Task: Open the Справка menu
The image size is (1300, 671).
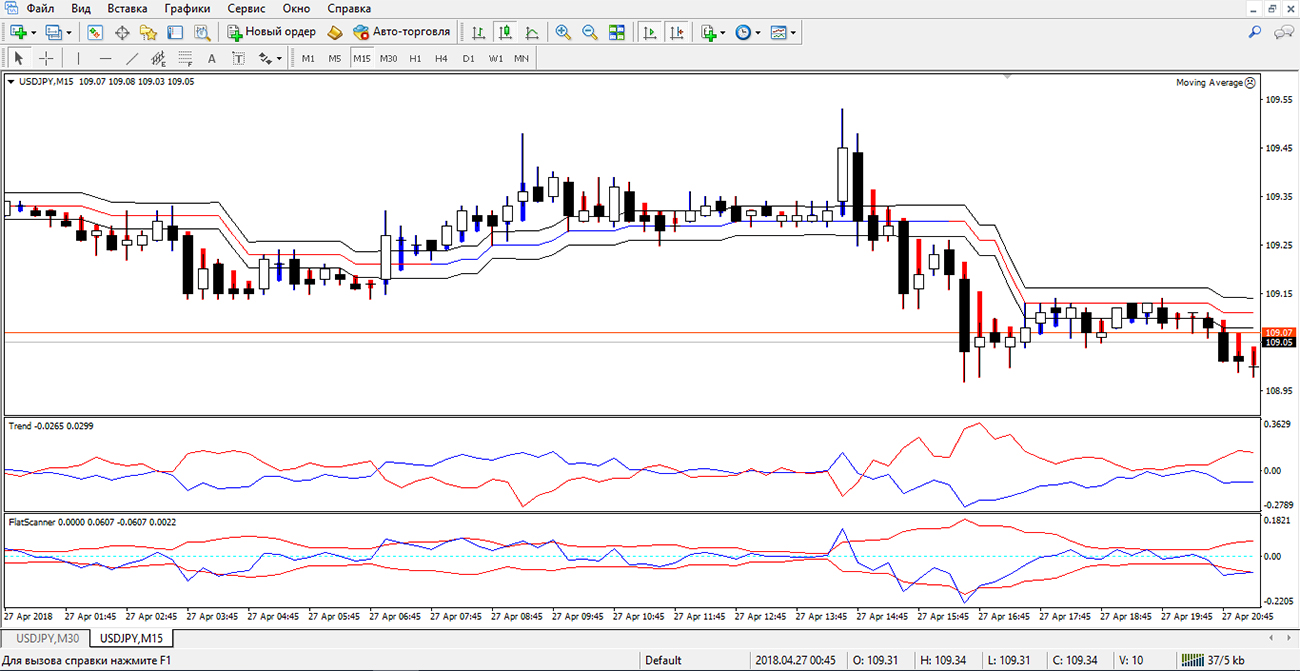Action: click(349, 8)
